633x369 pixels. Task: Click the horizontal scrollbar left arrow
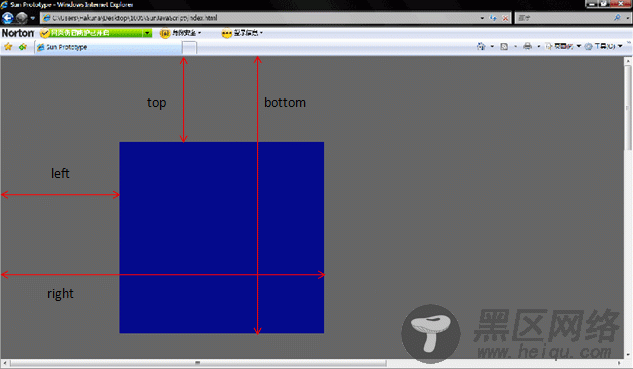tap(5, 363)
